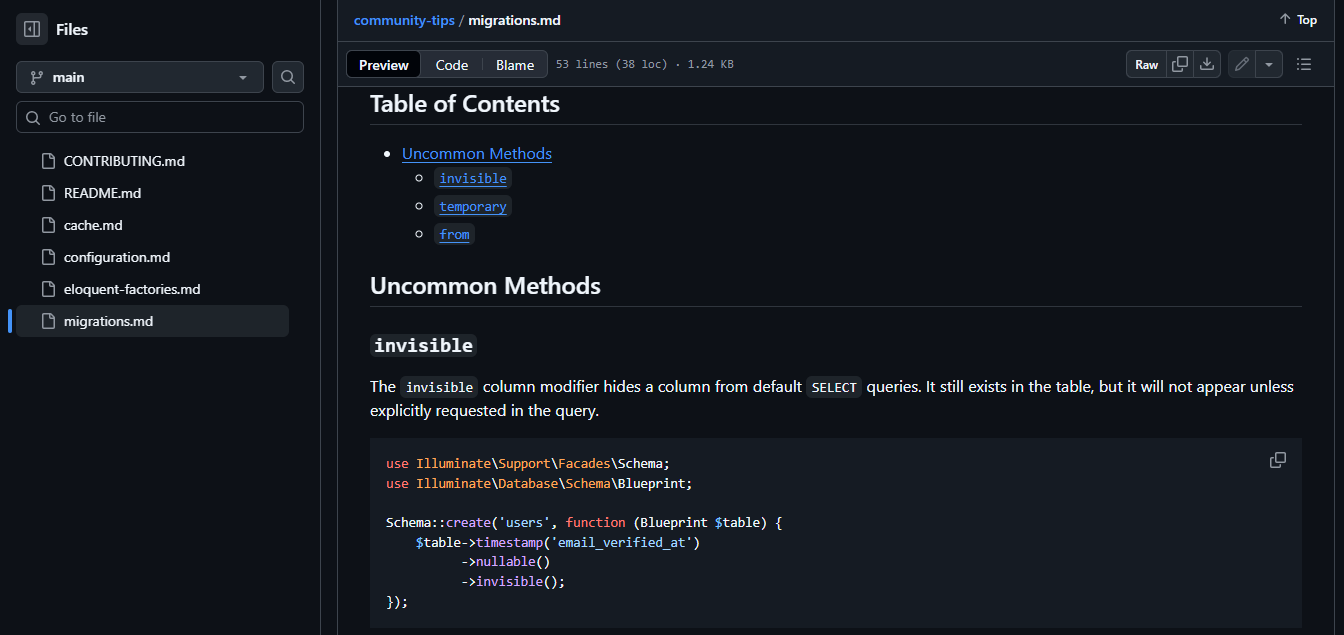The height and width of the screenshot is (635, 1344).
Task: Switch to the Blame tab
Action: [515, 65]
